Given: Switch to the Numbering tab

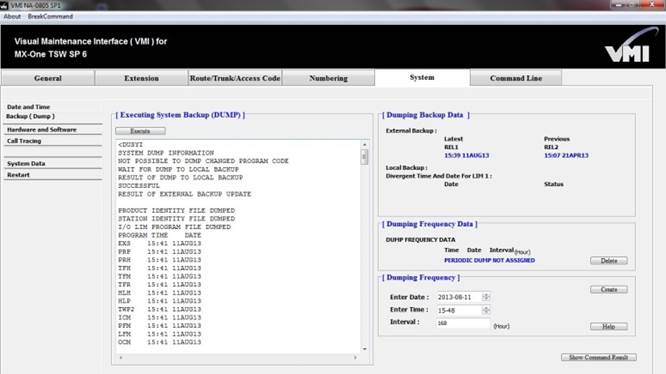Looking at the screenshot, I should coord(328,78).
